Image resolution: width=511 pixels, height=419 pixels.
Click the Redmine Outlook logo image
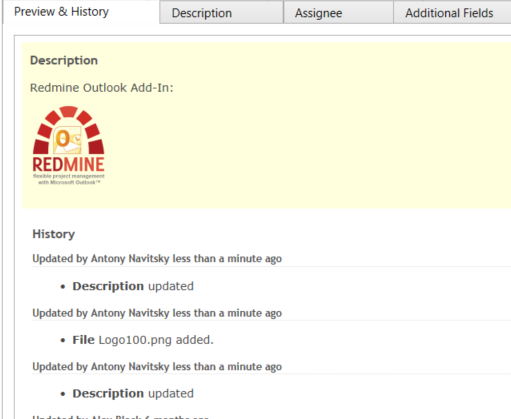point(69,145)
